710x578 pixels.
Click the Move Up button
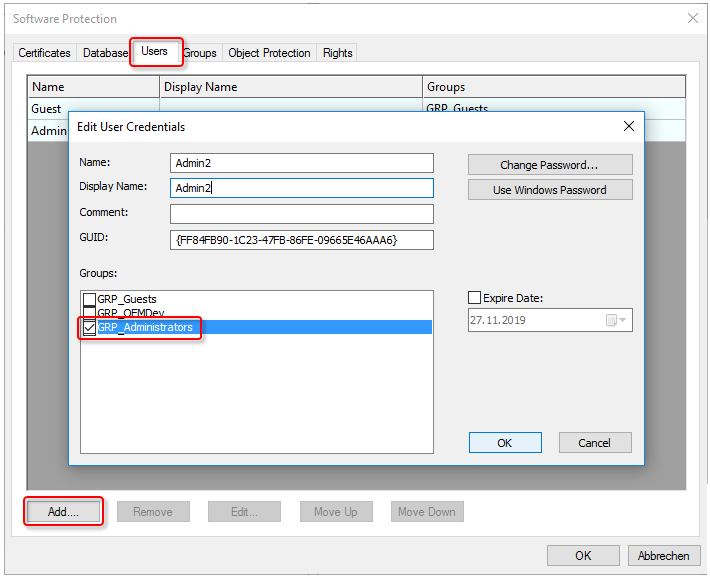tap(336, 511)
